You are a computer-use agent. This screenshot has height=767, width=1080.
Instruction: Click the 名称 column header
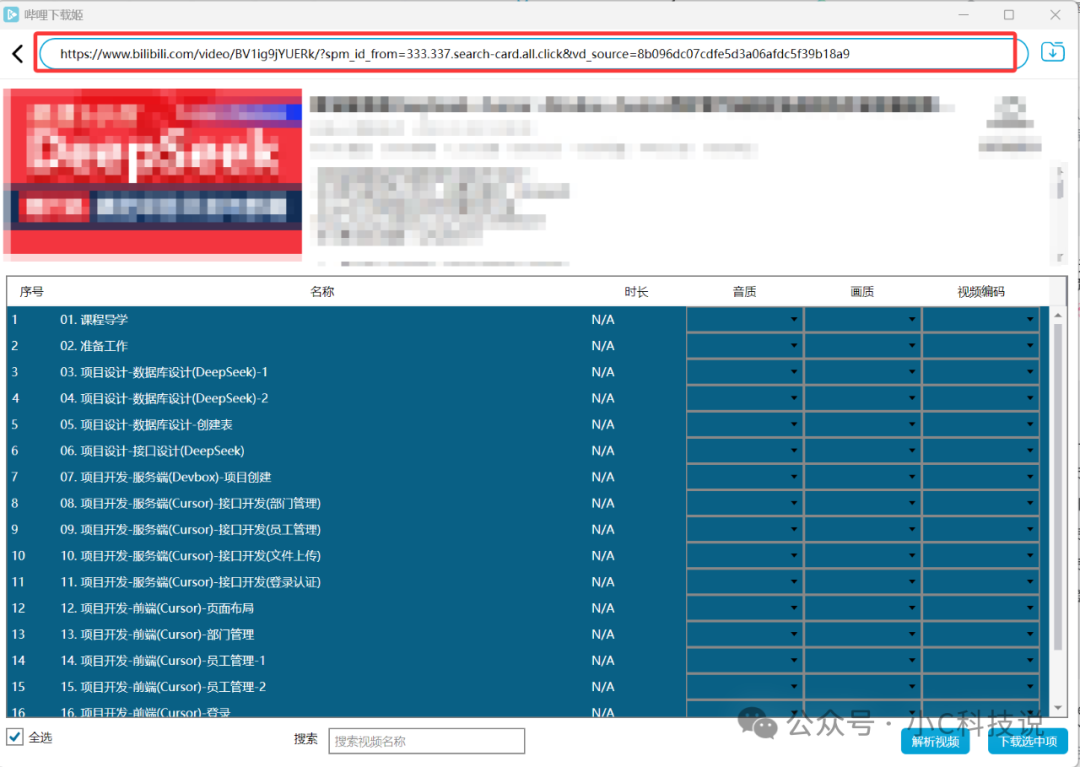point(322,292)
